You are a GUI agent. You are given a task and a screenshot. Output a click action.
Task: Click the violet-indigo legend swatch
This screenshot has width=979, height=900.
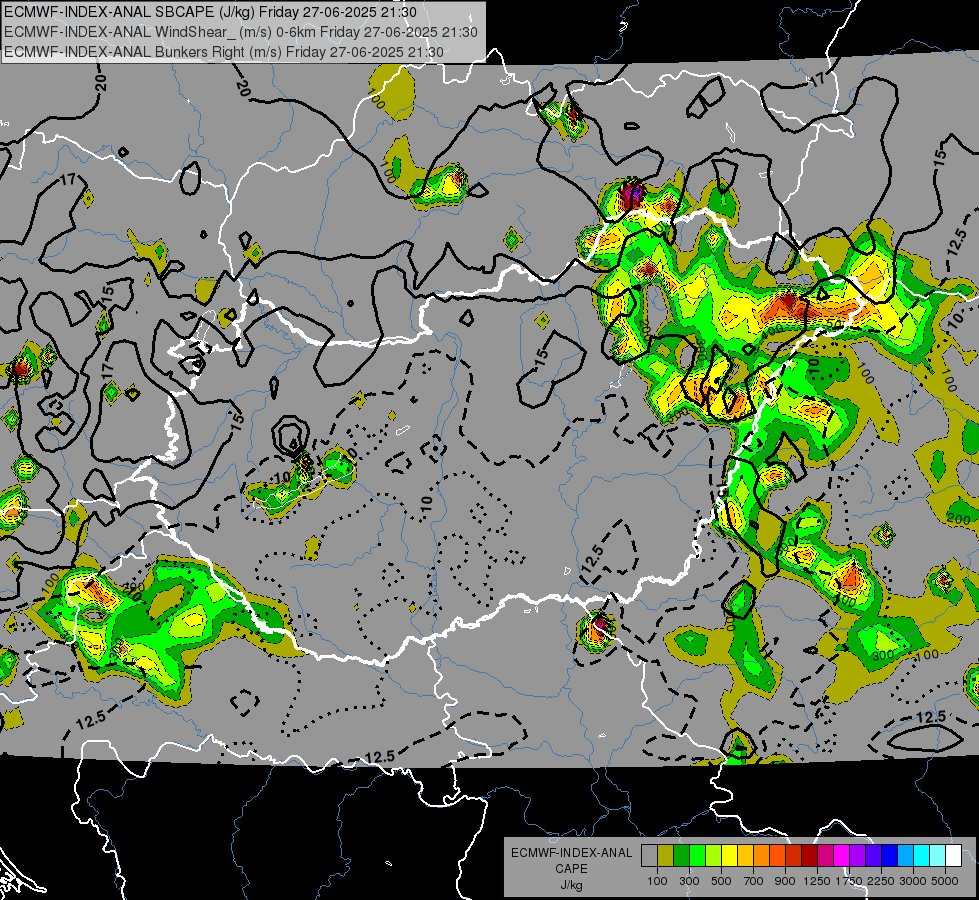point(873,856)
